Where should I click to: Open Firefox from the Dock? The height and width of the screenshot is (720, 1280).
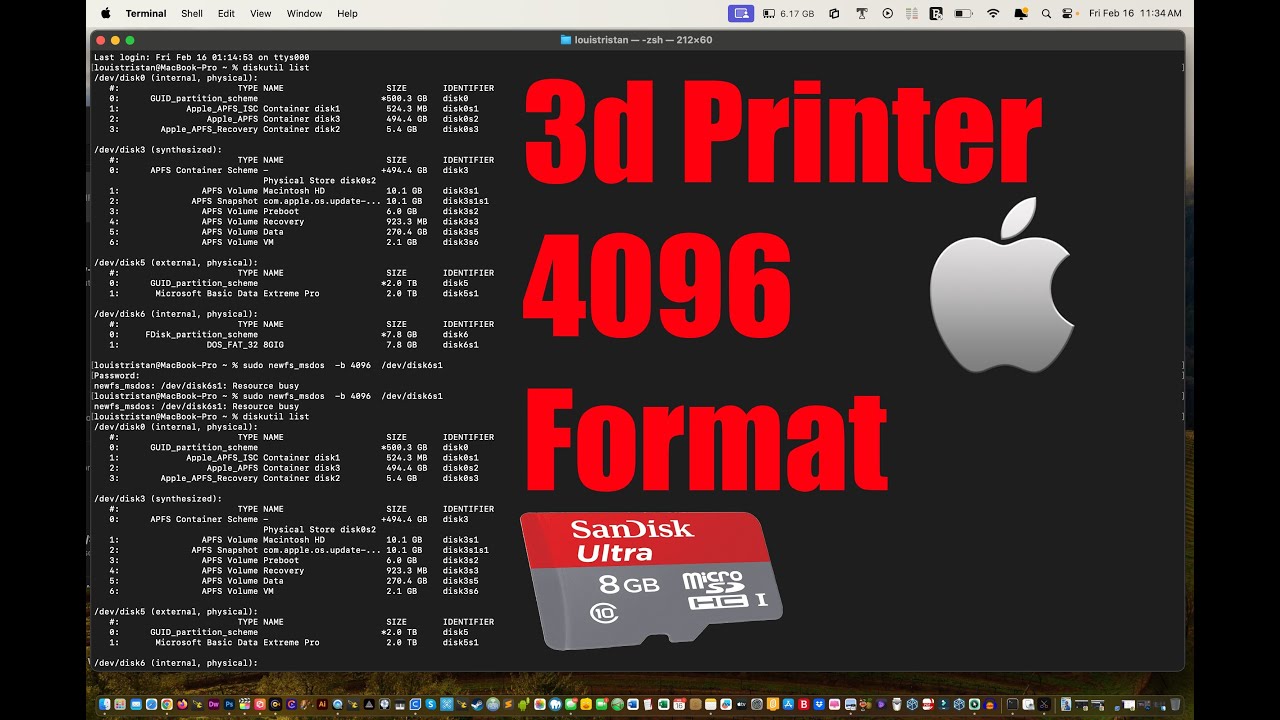point(182,704)
